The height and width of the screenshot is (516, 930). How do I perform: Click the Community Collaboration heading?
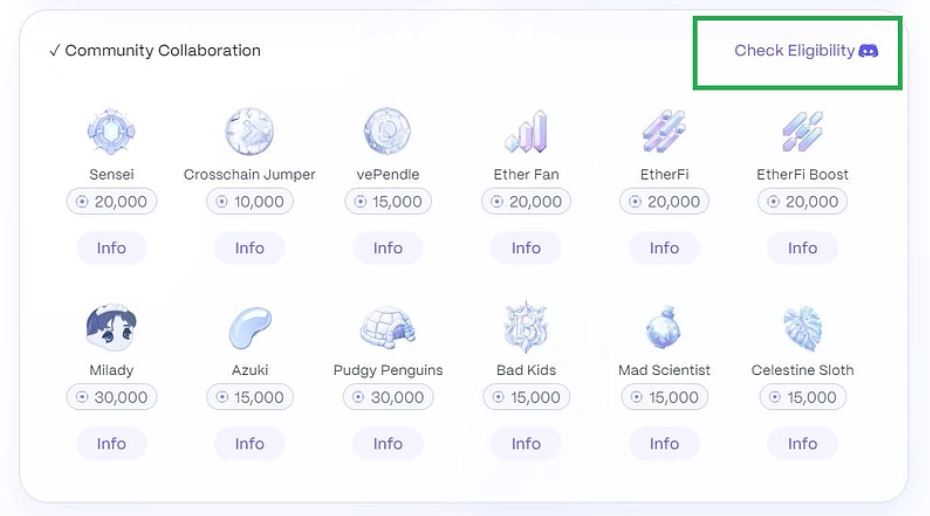pyautogui.click(x=155, y=50)
